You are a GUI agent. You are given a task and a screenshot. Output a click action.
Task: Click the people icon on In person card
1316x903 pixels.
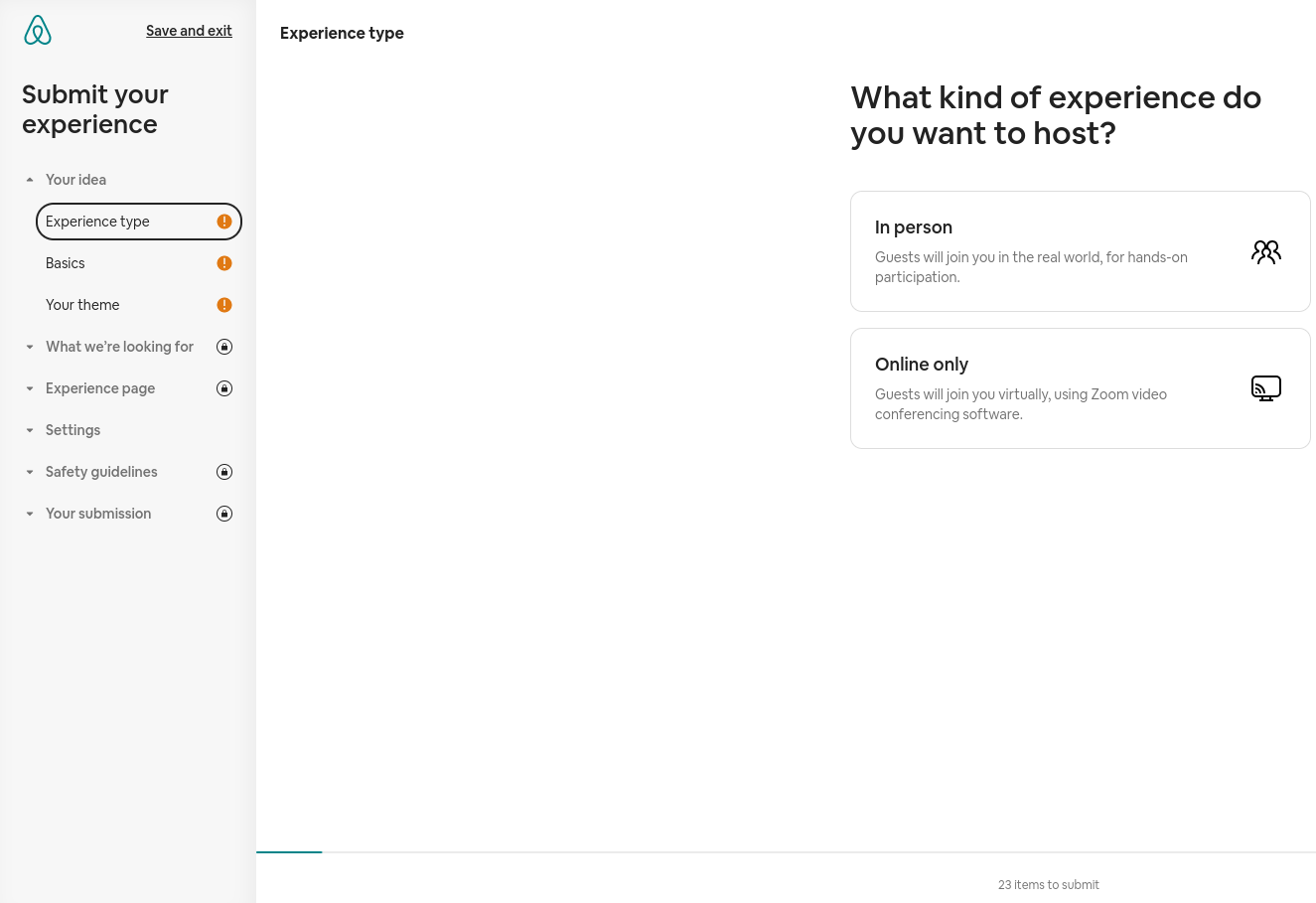[1266, 252]
